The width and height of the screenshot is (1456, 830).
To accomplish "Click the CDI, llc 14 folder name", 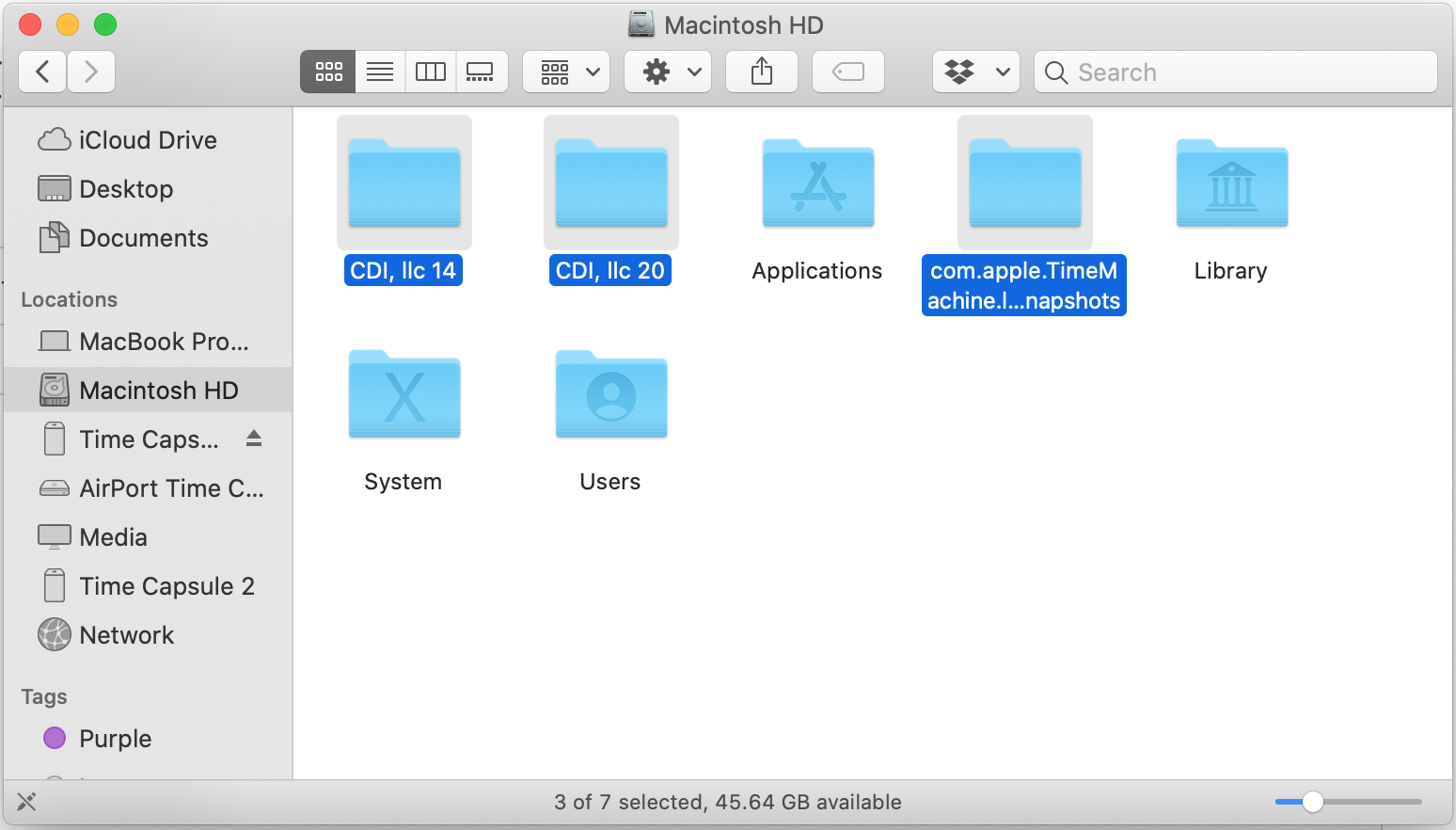I will pyautogui.click(x=404, y=271).
